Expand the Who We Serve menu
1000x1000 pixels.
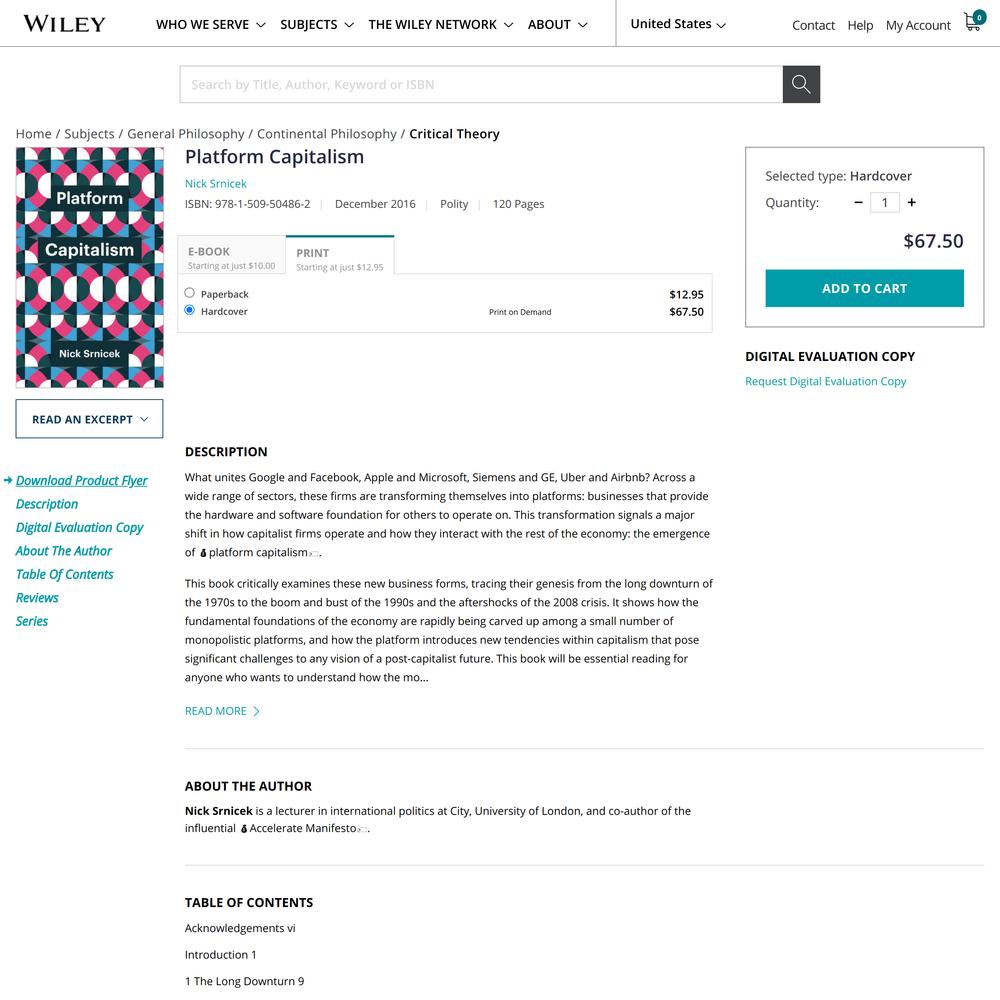(x=210, y=25)
